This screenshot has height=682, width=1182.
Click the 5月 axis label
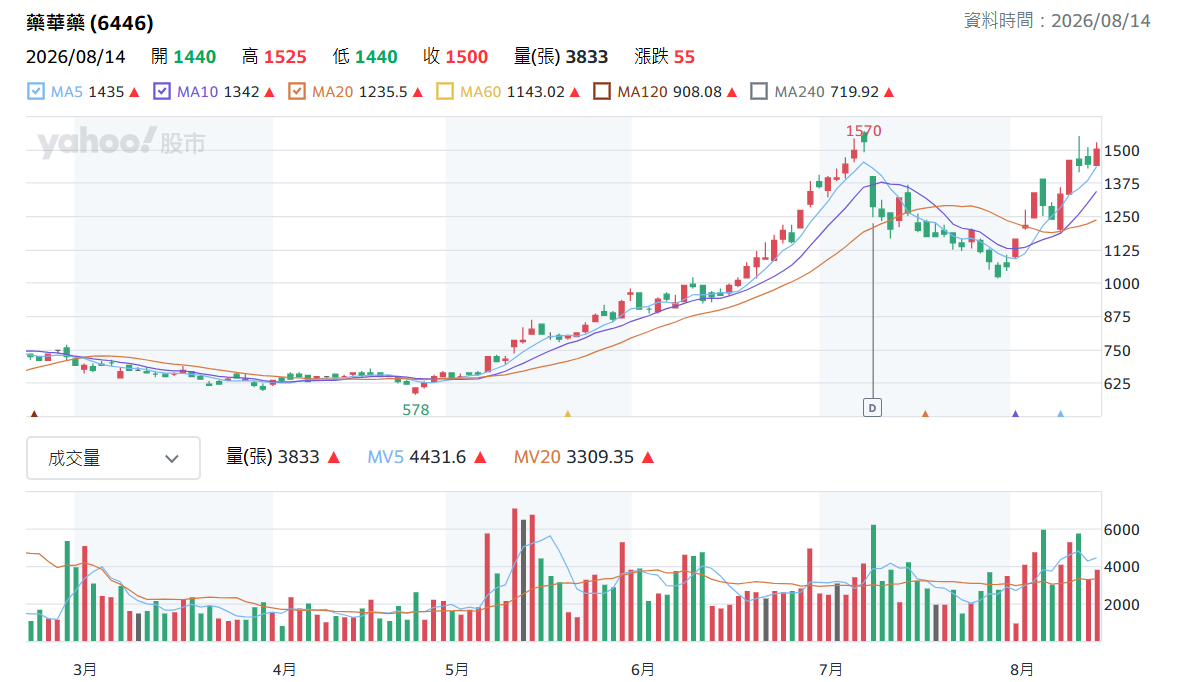(457, 669)
